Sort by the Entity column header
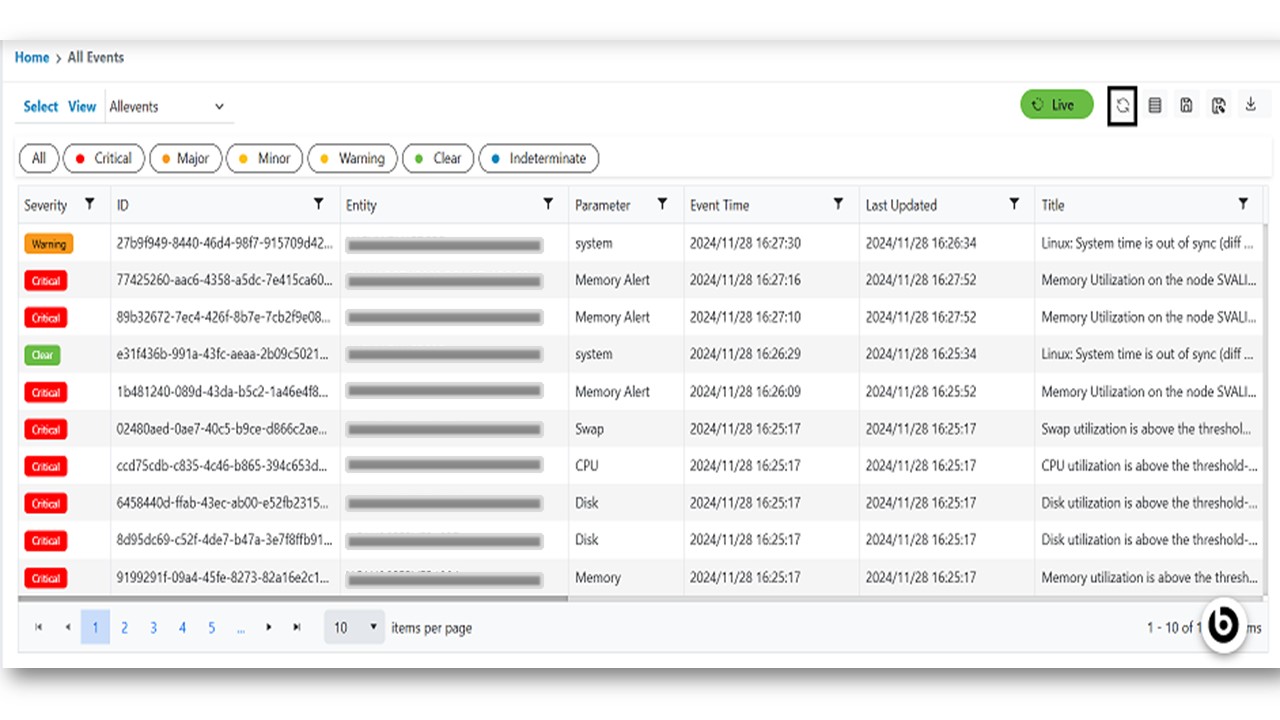This screenshot has width=1280, height=720. [x=361, y=205]
